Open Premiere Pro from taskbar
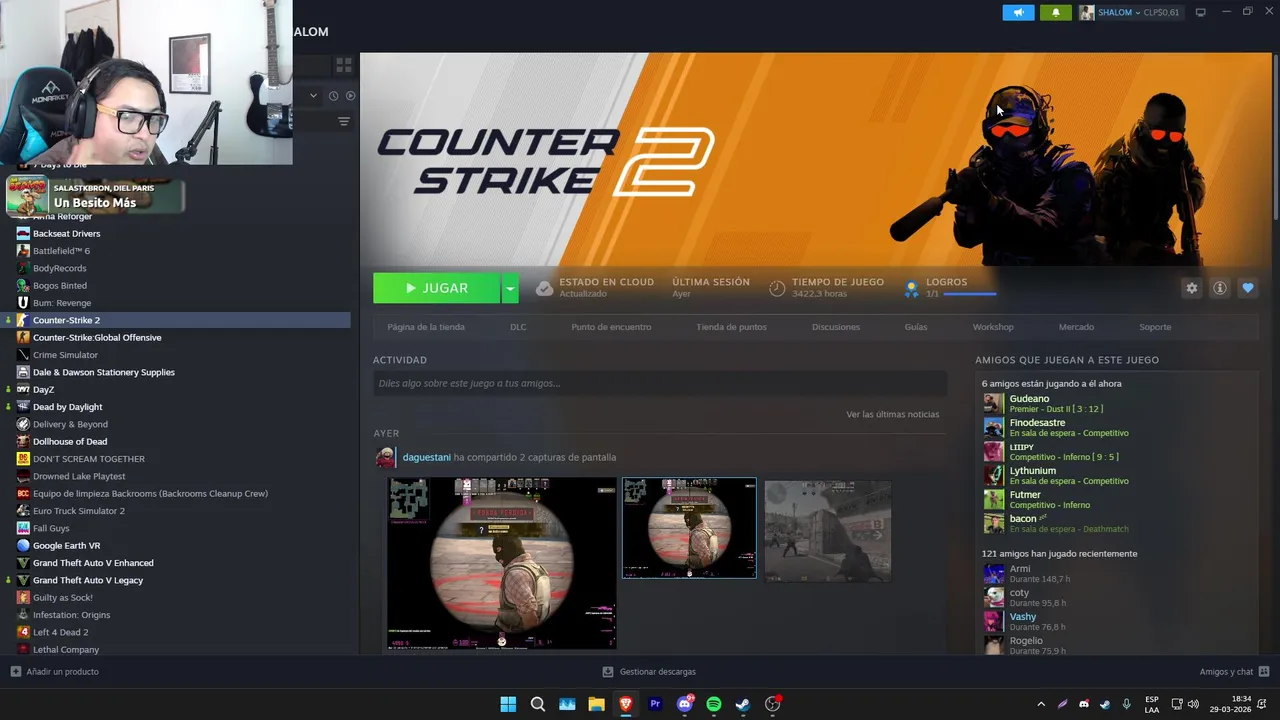1280x720 pixels. [x=655, y=704]
